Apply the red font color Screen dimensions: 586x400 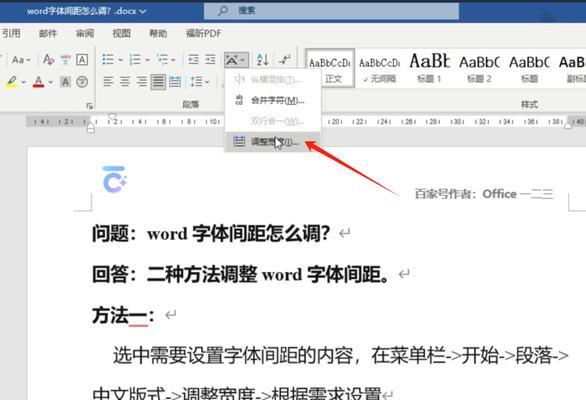pos(38,81)
